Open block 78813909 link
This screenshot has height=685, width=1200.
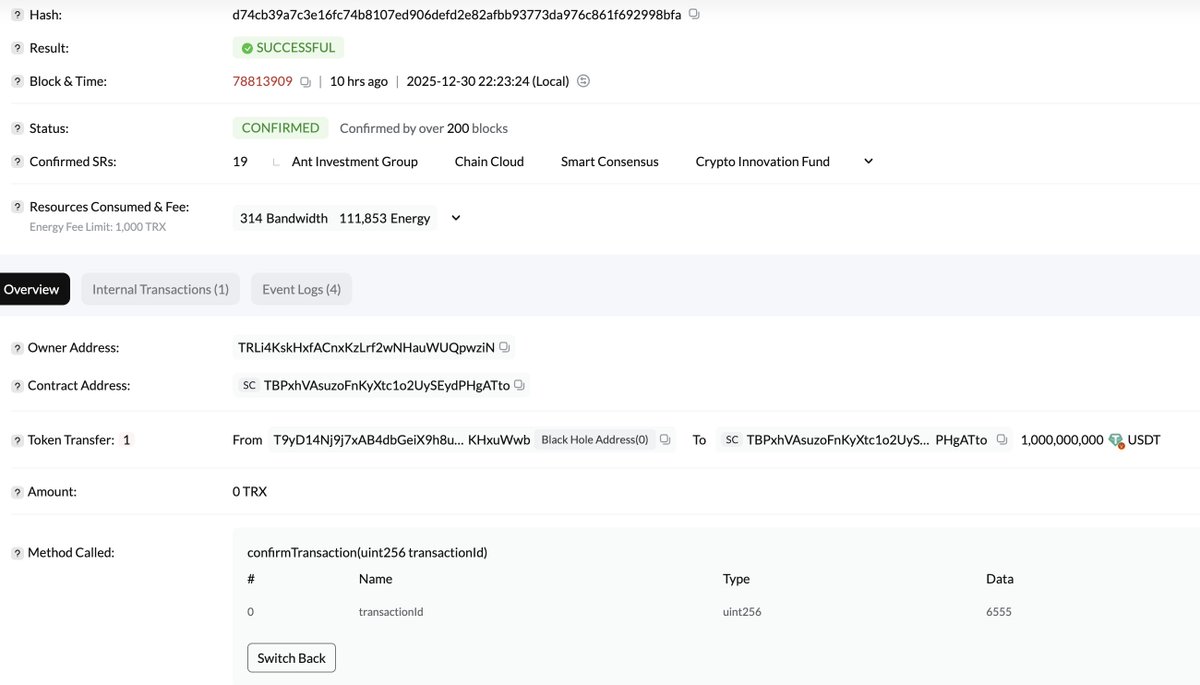point(263,81)
